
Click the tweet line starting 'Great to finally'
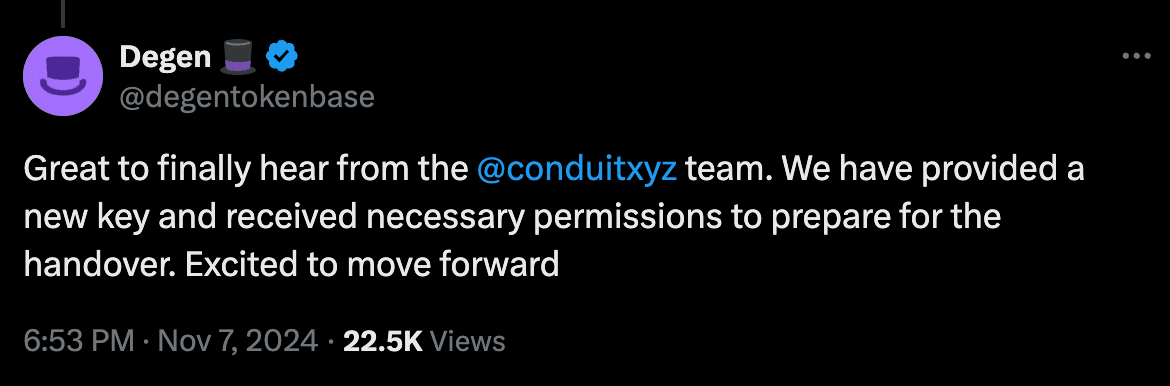(554, 170)
